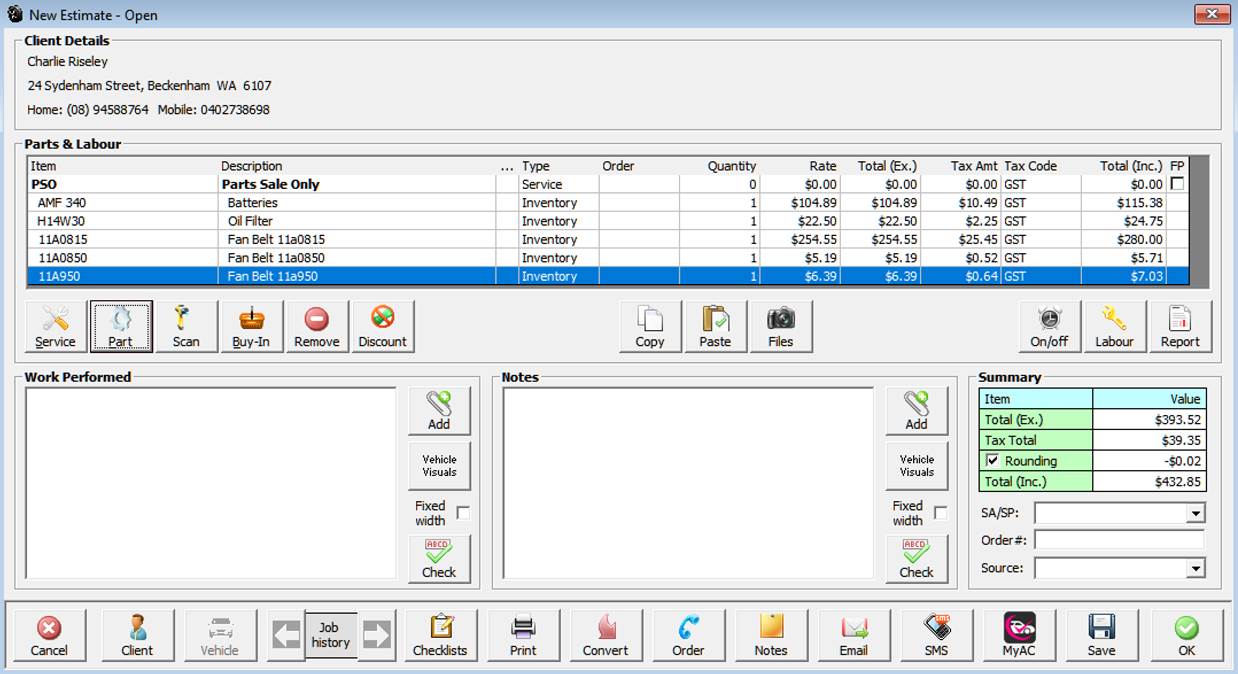Spell Check the Work Performed text
Screen dimensions: 1238x674
(x=439, y=559)
